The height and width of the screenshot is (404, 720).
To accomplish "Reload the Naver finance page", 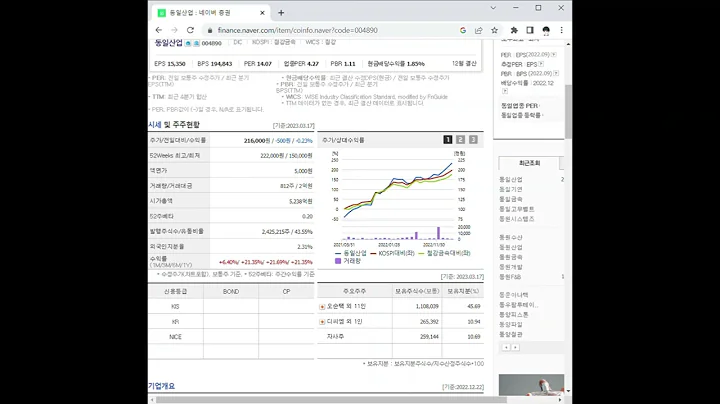I will coord(190,30).
